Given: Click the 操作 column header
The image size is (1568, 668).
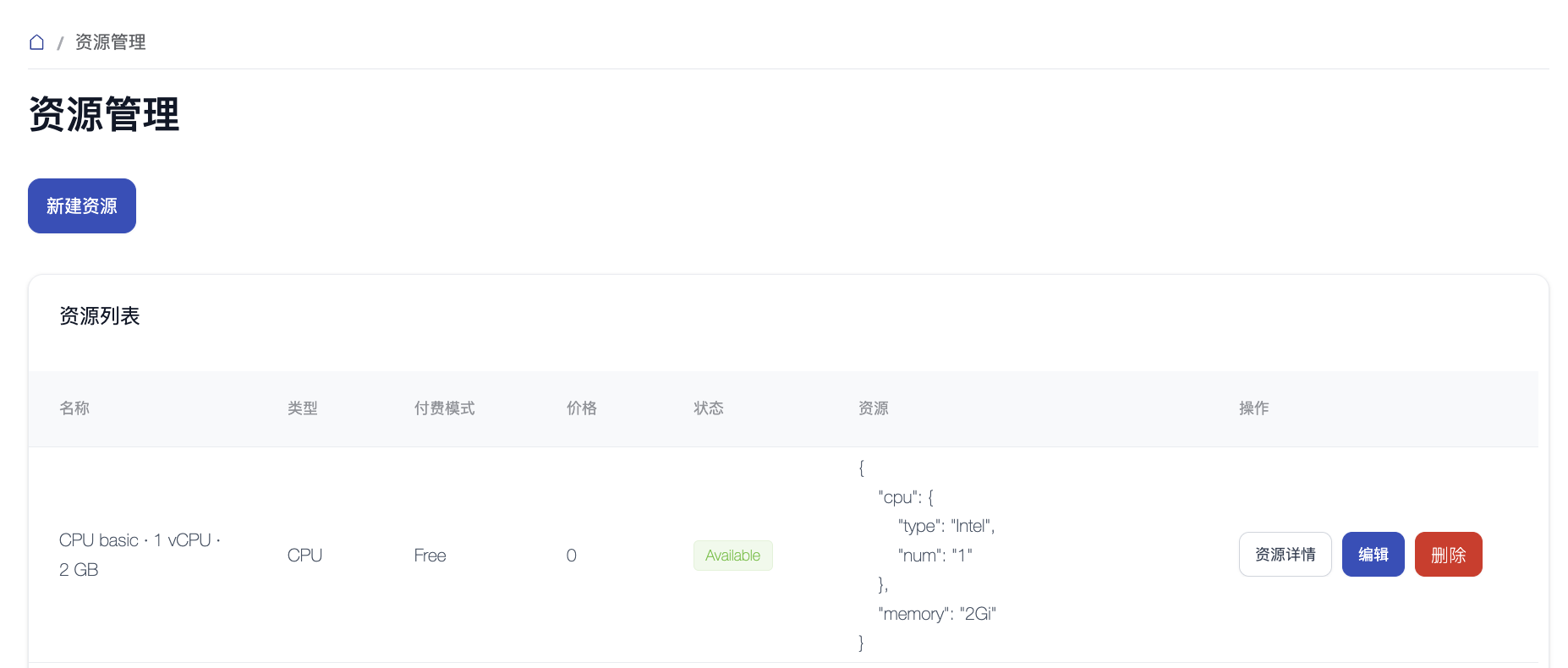Looking at the screenshot, I should pos(1253,408).
